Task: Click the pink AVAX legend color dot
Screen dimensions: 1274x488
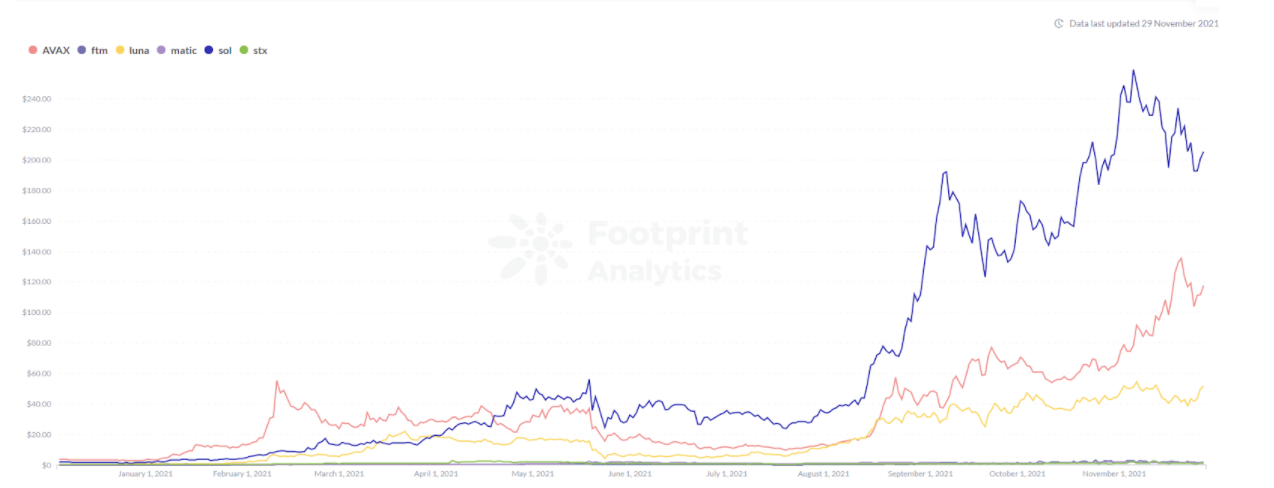Action: tap(34, 50)
